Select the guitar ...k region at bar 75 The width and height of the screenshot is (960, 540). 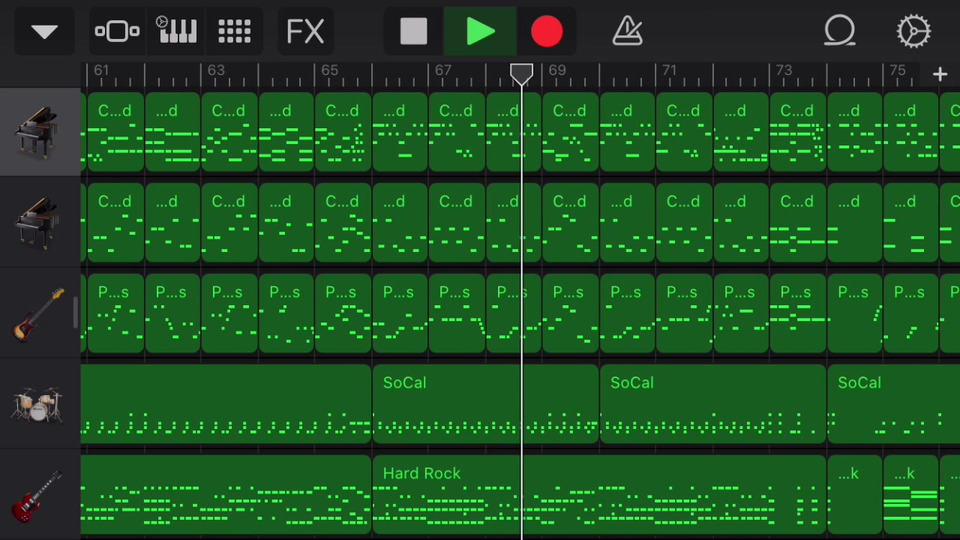click(911, 494)
